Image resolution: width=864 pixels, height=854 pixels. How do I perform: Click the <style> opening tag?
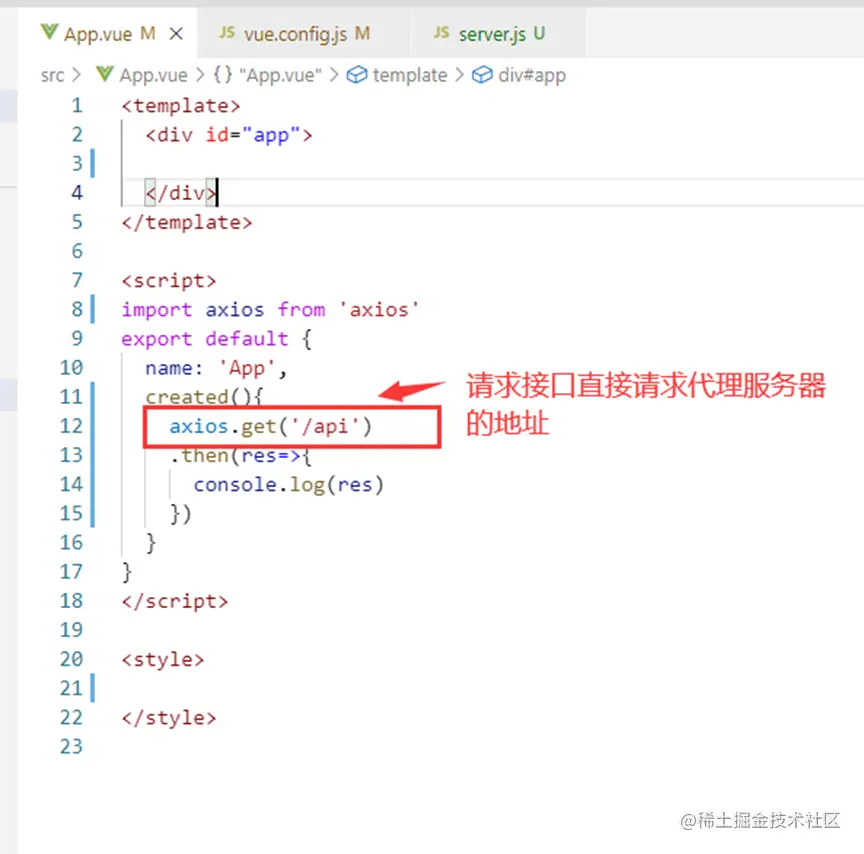163,659
